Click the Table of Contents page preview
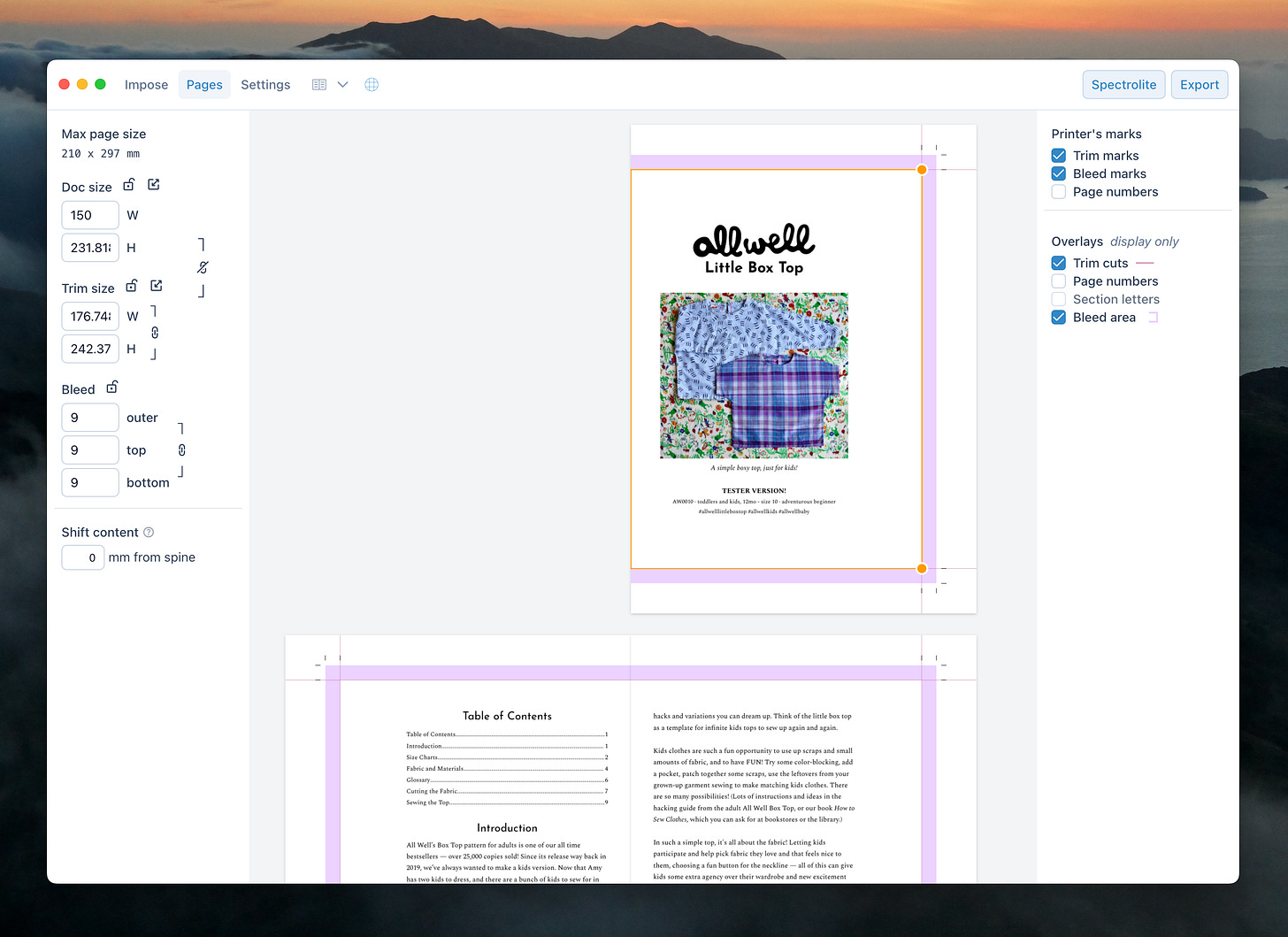 (x=457, y=759)
